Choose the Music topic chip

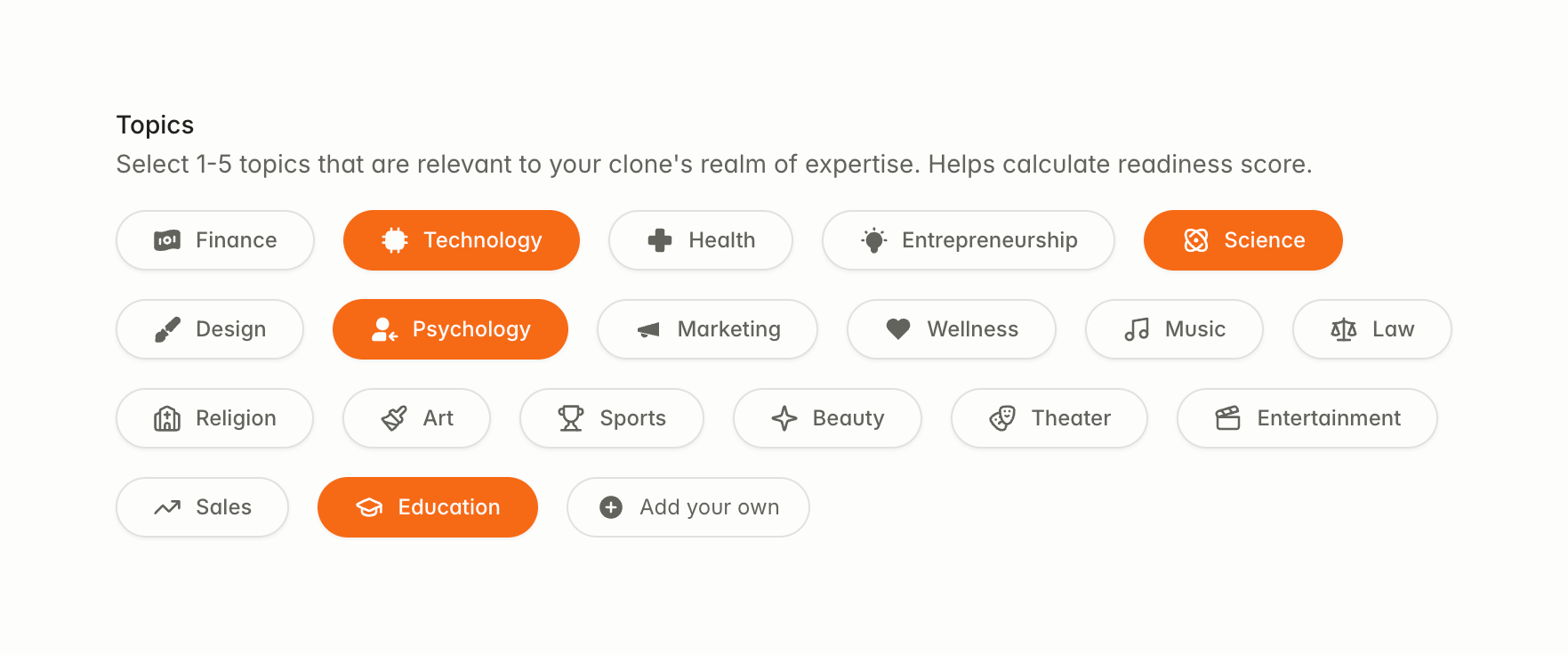1173,329
